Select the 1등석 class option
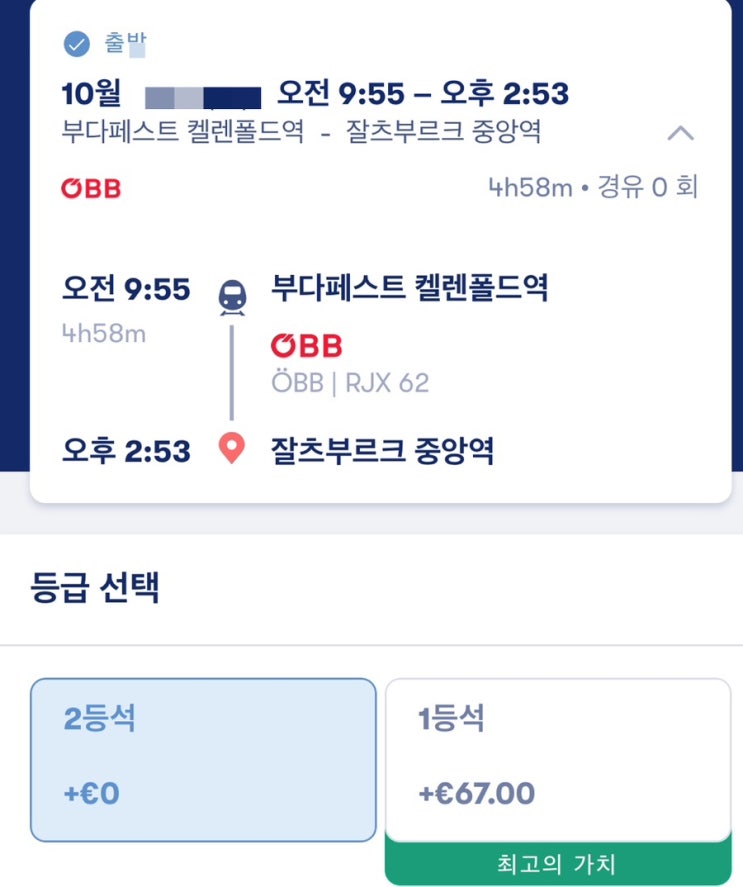Screen dimensions: 743x887 (557, 759)
